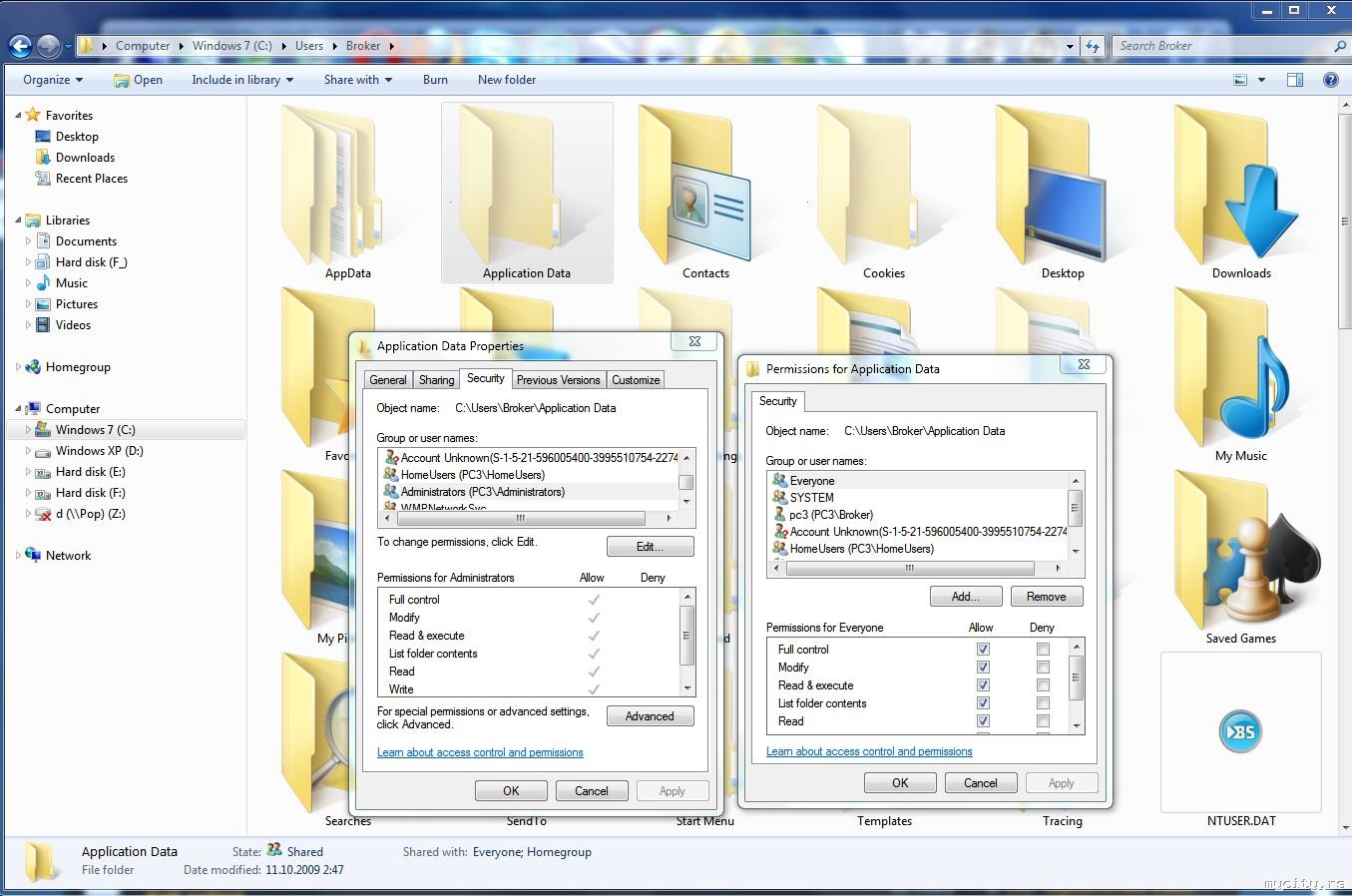Viewport: 1352px width, 896px height.
Task: Select the large Desktop folder in file view
Action: (x=1063, y=194)
